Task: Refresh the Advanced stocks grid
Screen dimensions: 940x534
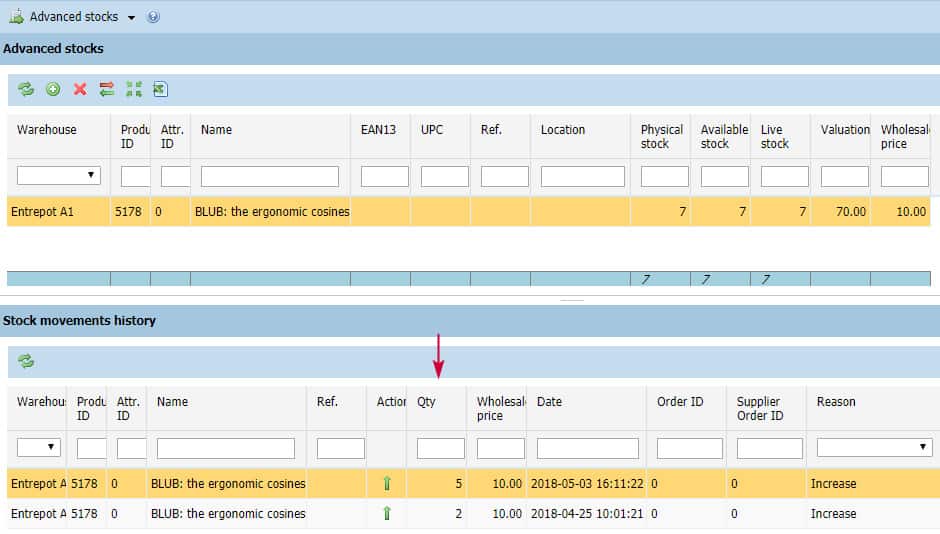Action: tap(26, 89)
